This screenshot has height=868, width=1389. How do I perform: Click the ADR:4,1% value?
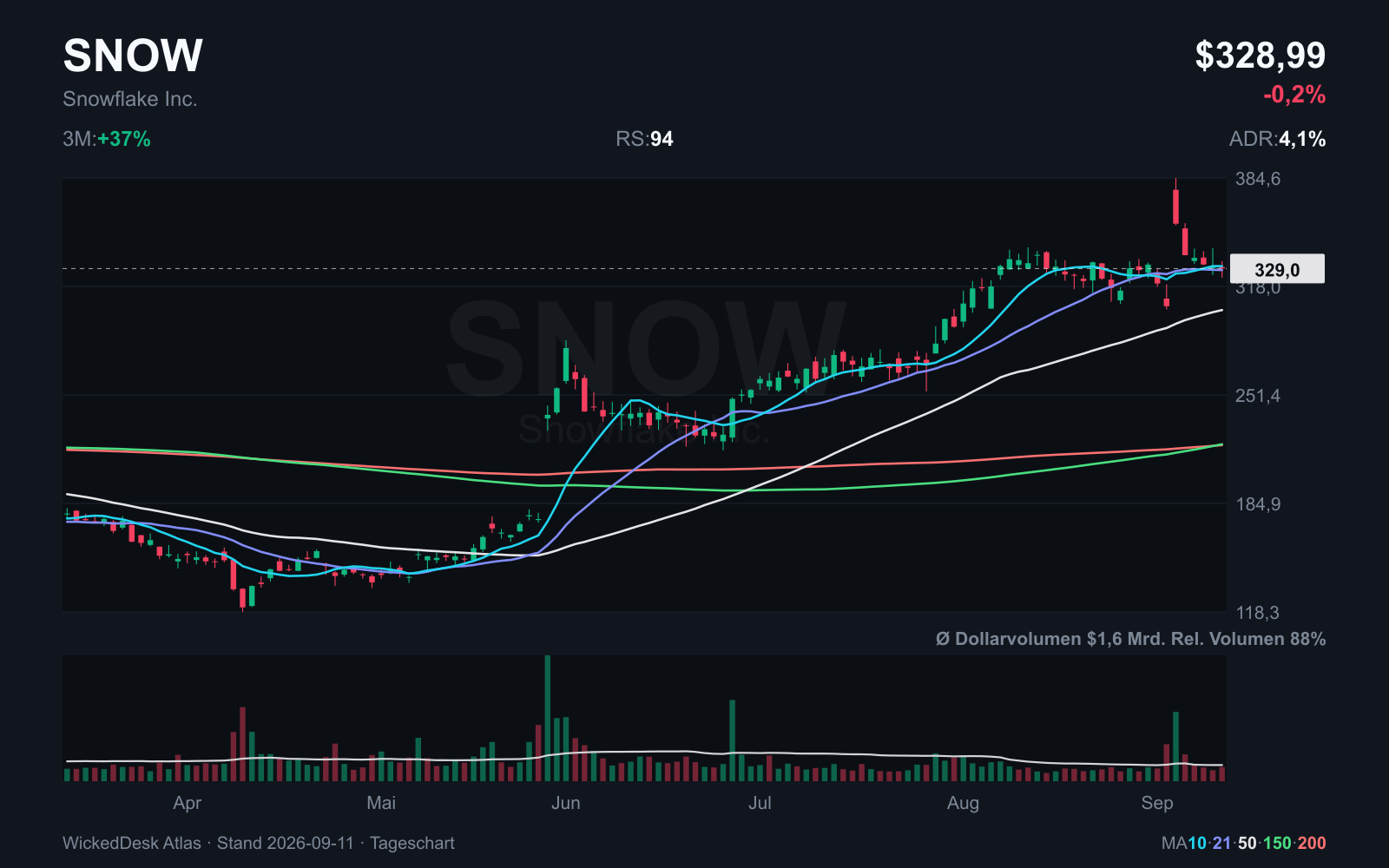coord(1277,139)
